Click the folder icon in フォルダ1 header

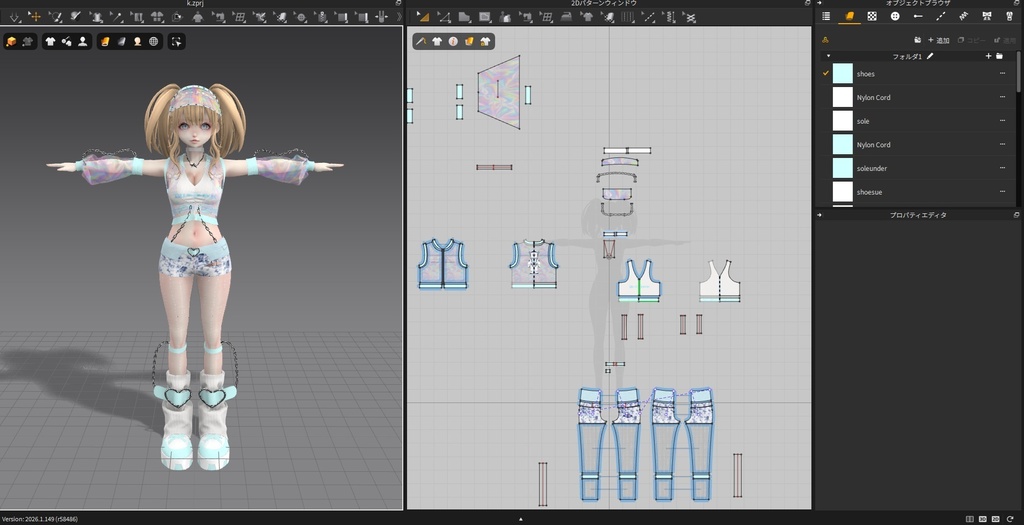[x=999, y=57]
